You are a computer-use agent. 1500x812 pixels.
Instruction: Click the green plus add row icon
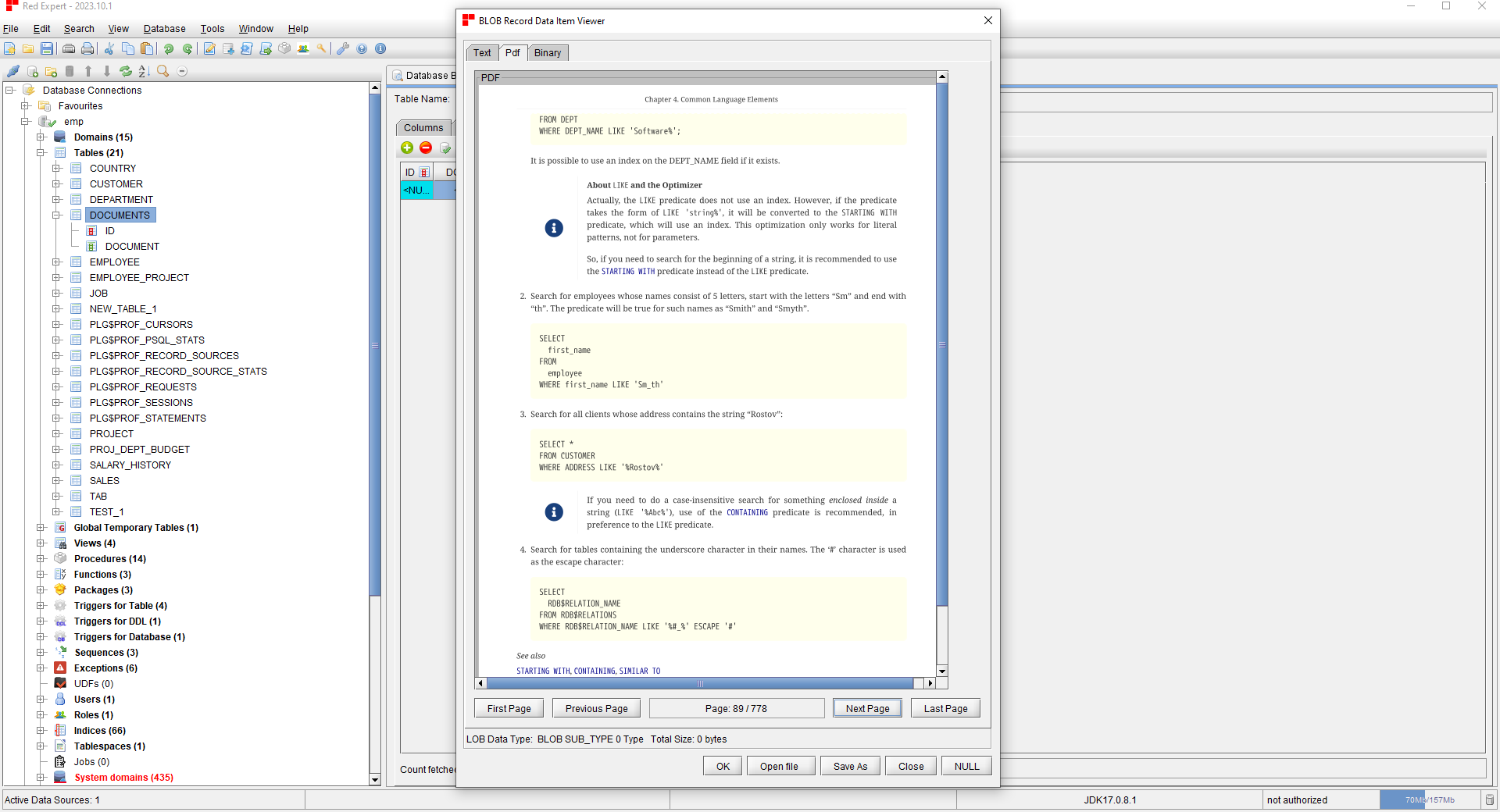407,148
